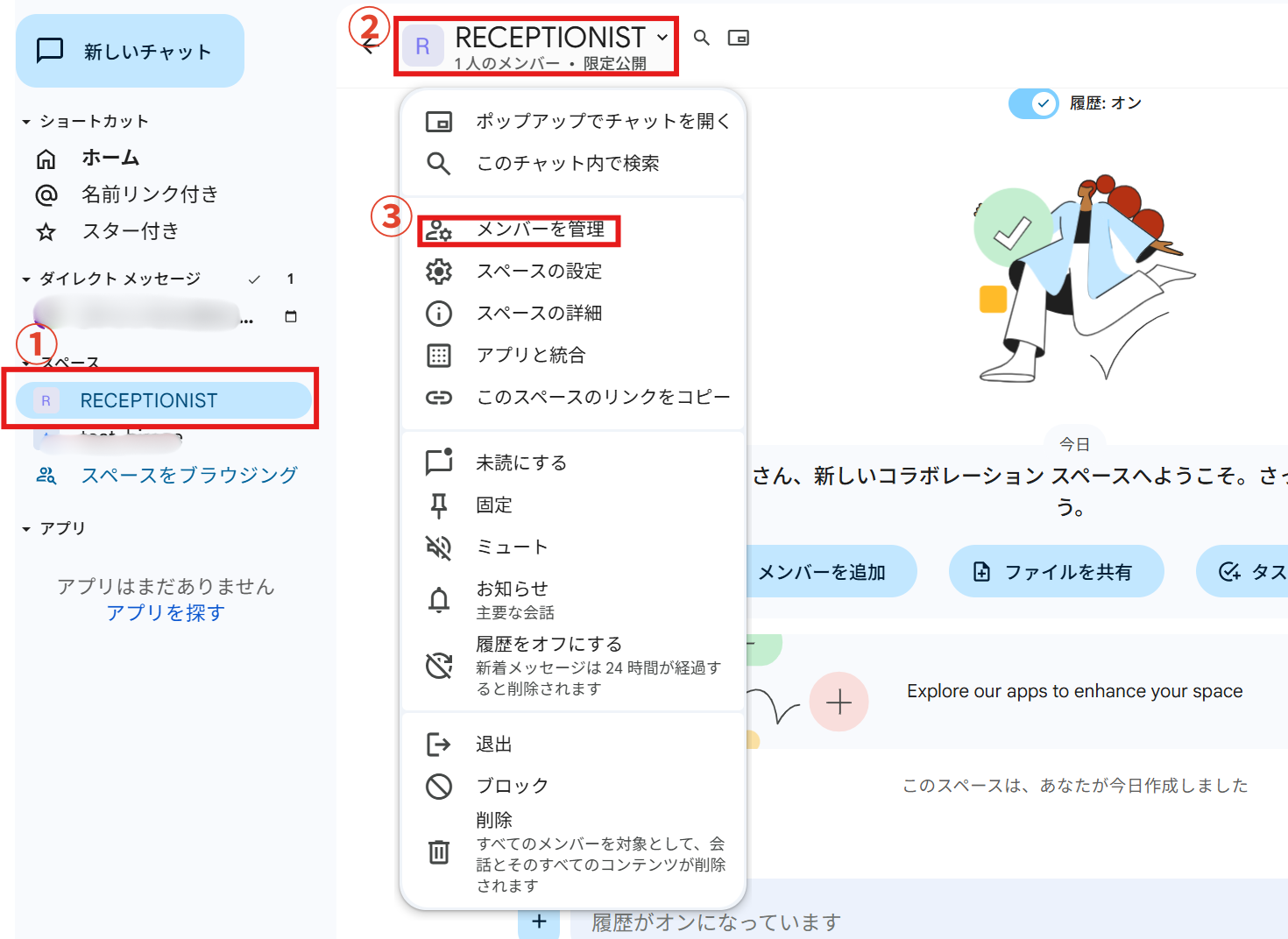Click the calendar icon beside the direct message
This screenshot has width=1288, height=939.
[291, 316]
